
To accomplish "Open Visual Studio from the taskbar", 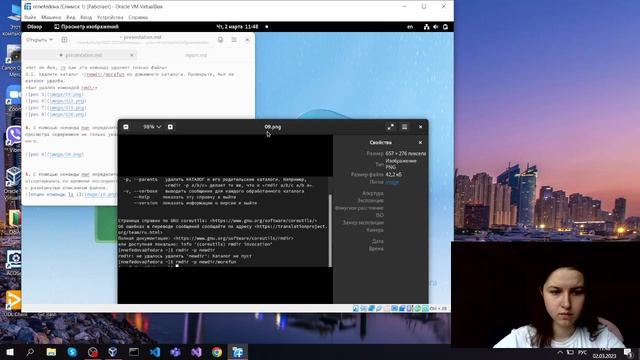I will (196, 352).
